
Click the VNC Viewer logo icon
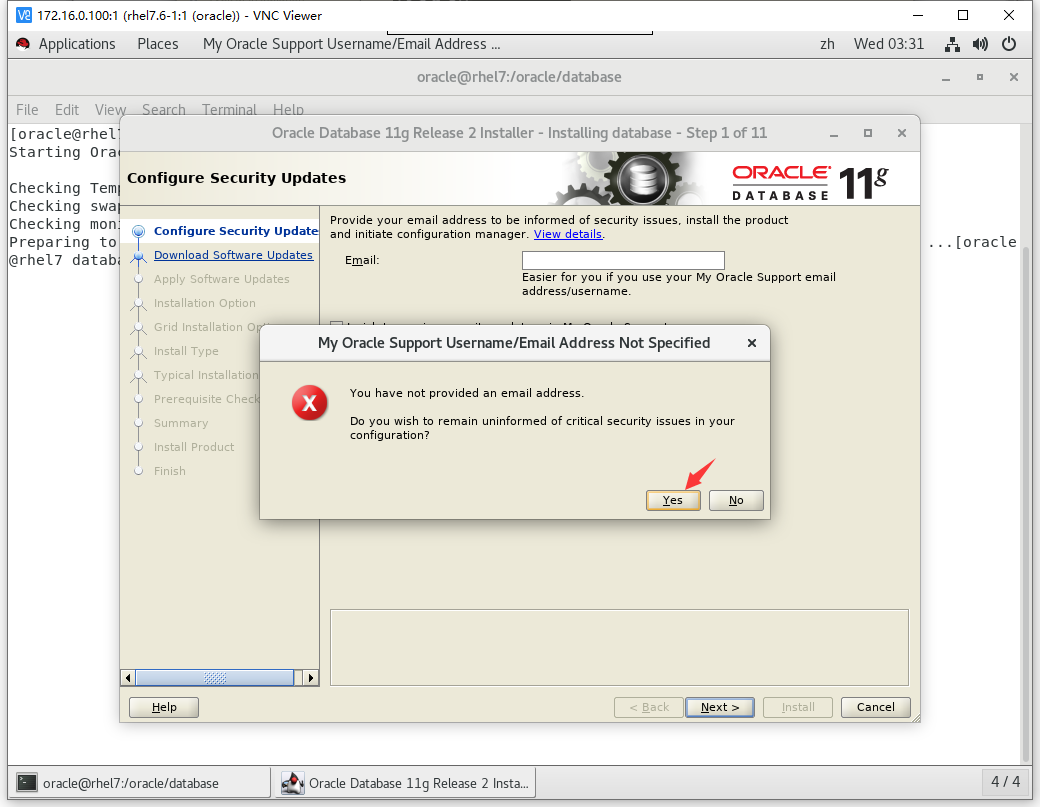pyautogui.click(x=24, y=15)
